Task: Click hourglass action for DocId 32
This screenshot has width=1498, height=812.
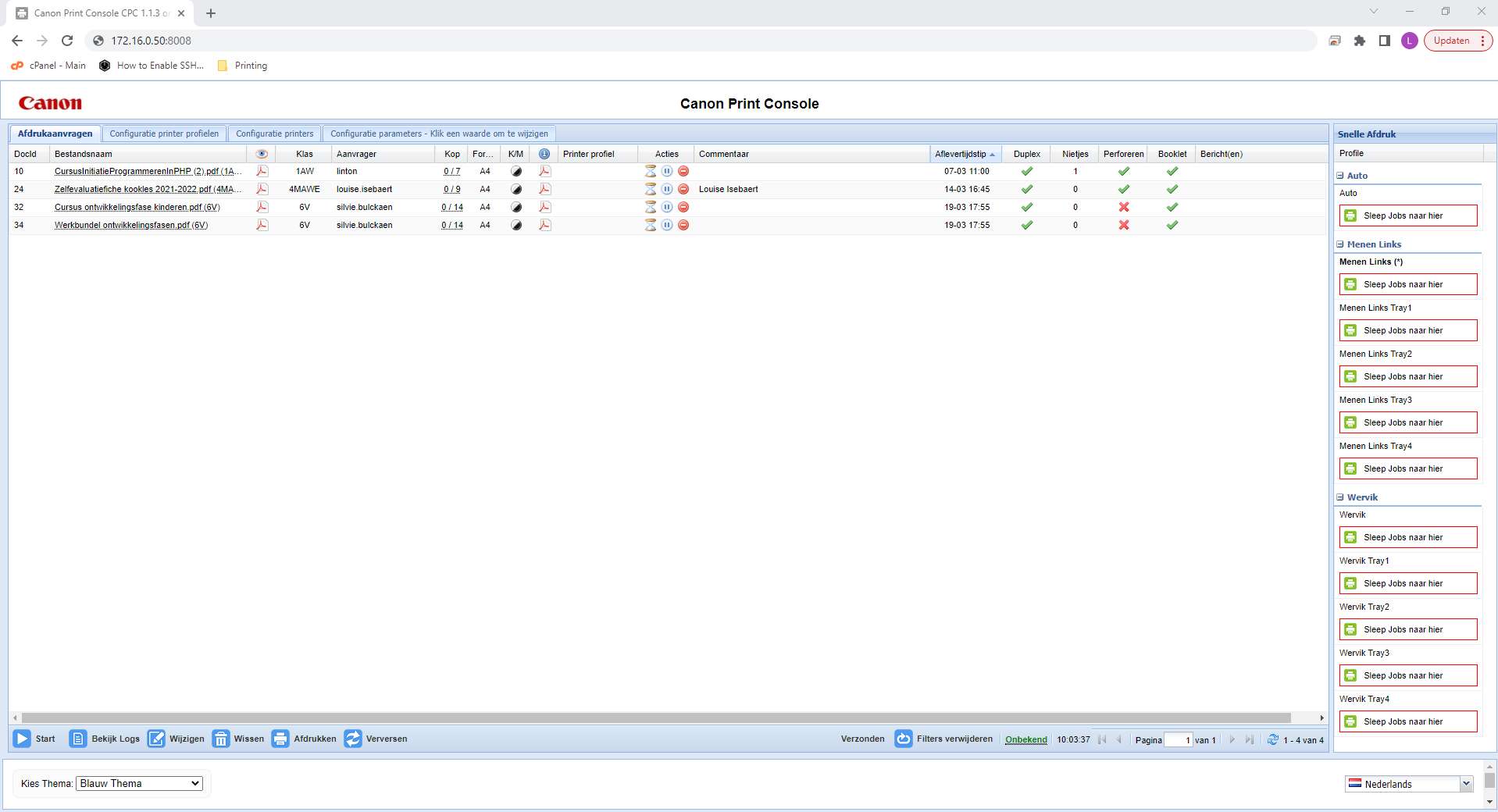Action: [650, 207]
